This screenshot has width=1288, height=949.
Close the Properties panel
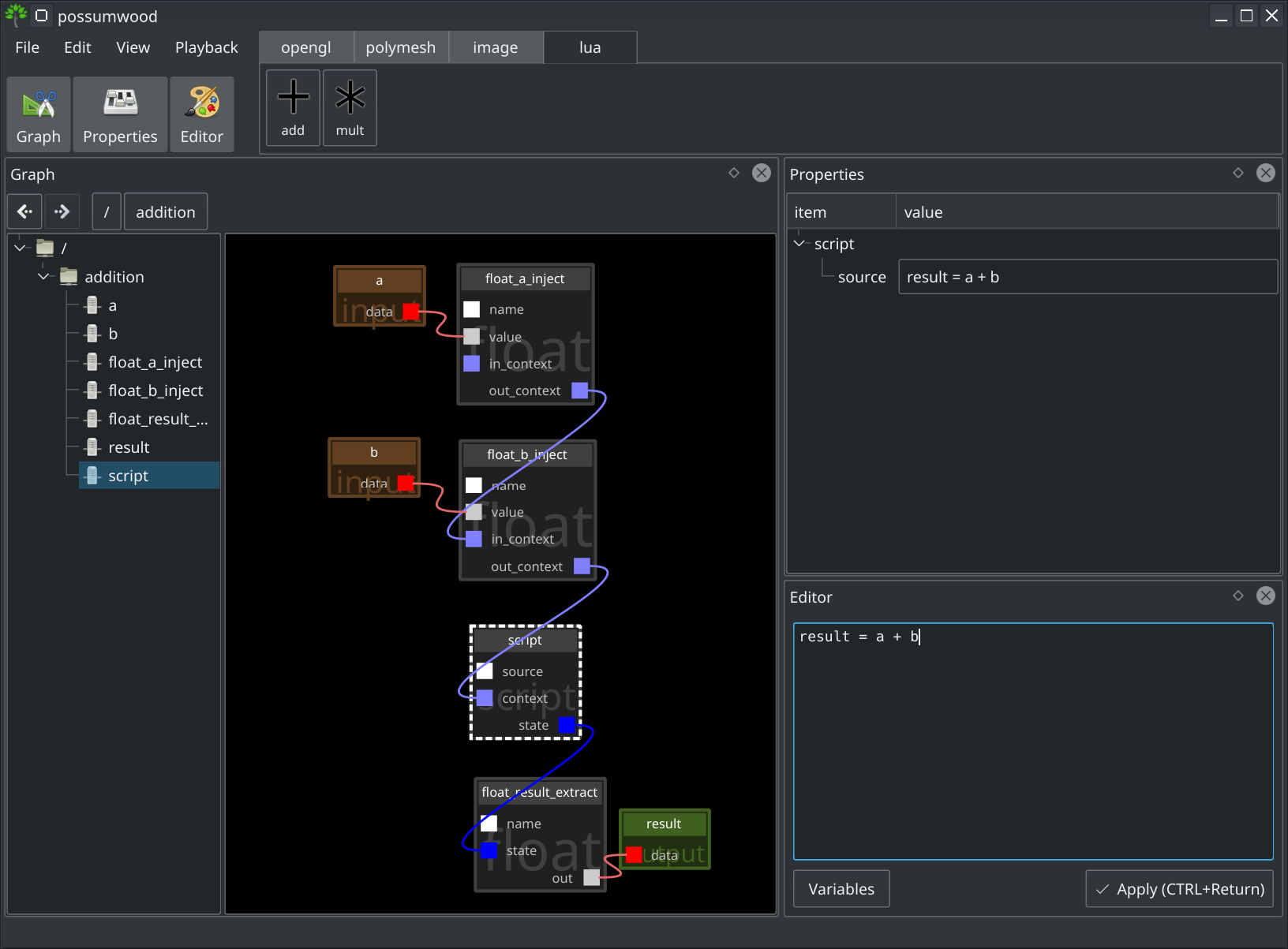point(1266,173)
